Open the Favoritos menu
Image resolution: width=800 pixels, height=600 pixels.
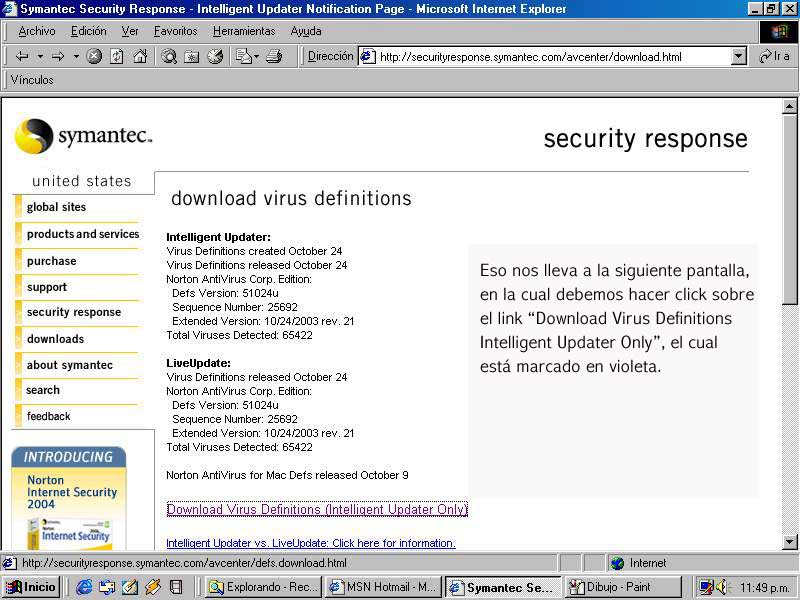(176, 31)
